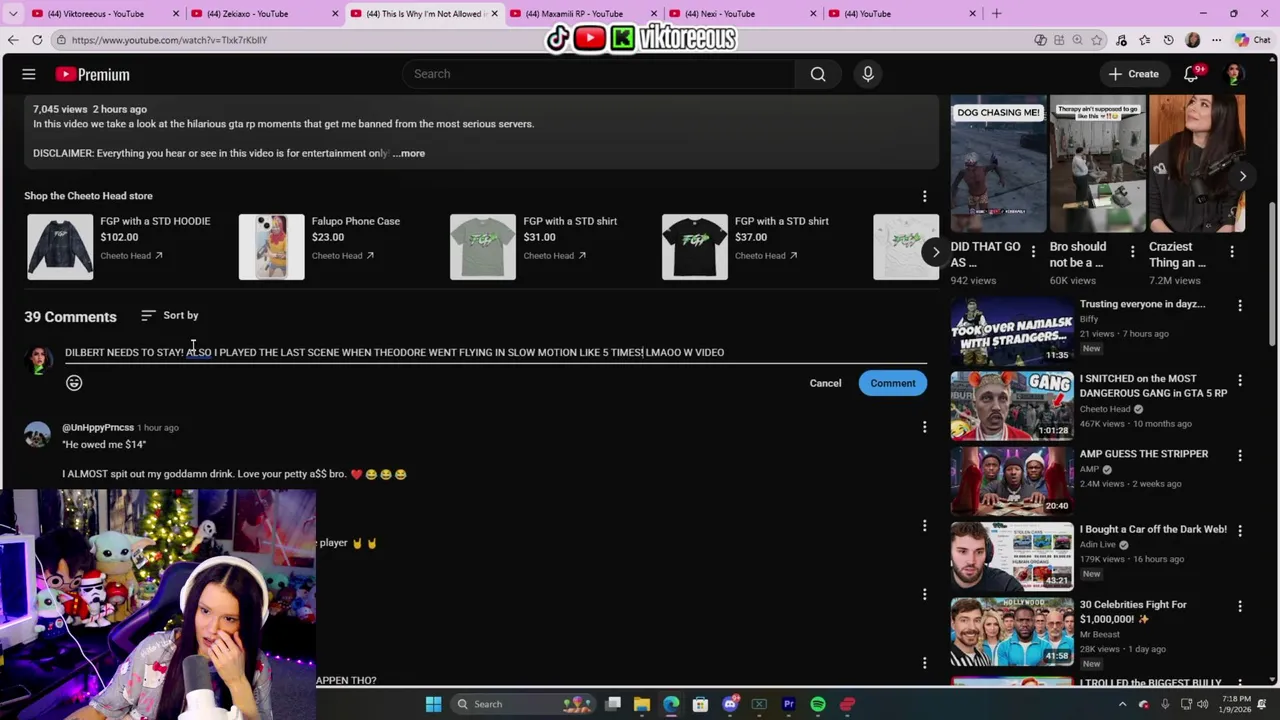This screenshot has width=1280, height=720.
Task: Open the DOG CHASING ME short
Action: point(998,164)
